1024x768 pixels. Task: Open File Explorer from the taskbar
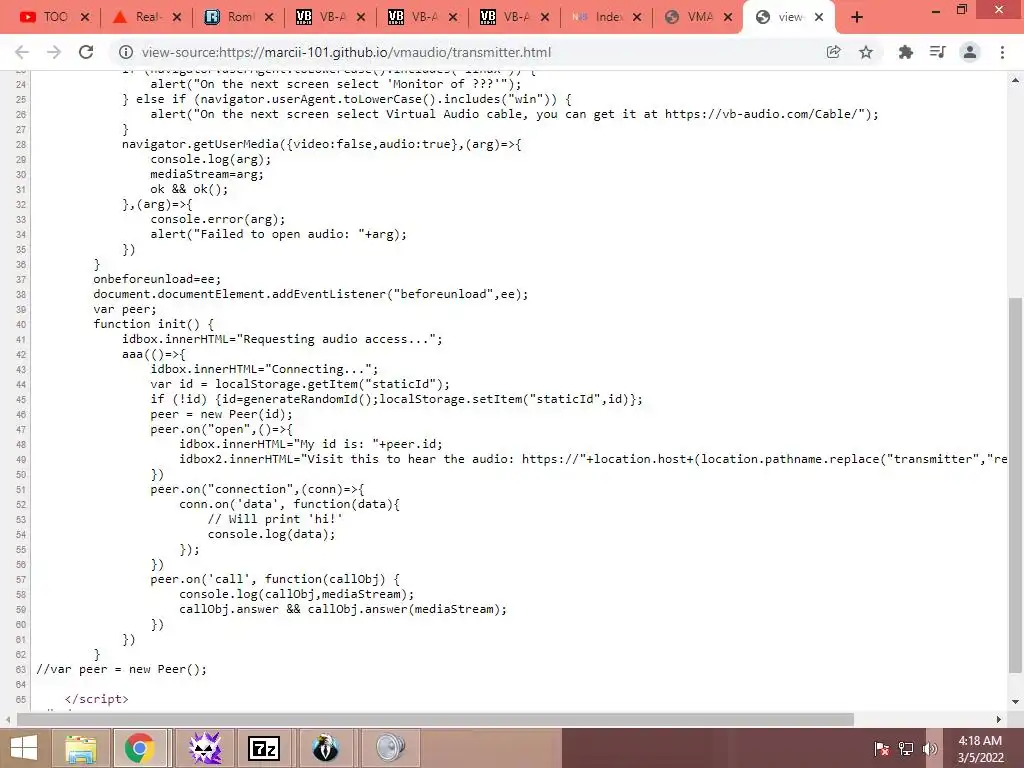(x=81, y=748)
